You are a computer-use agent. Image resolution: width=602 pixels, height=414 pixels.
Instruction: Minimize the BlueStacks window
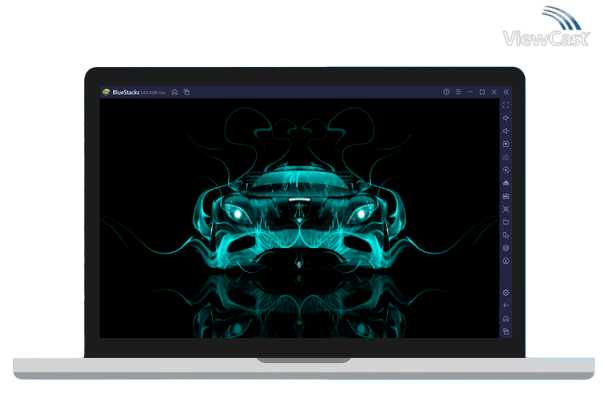coord(470,92)
